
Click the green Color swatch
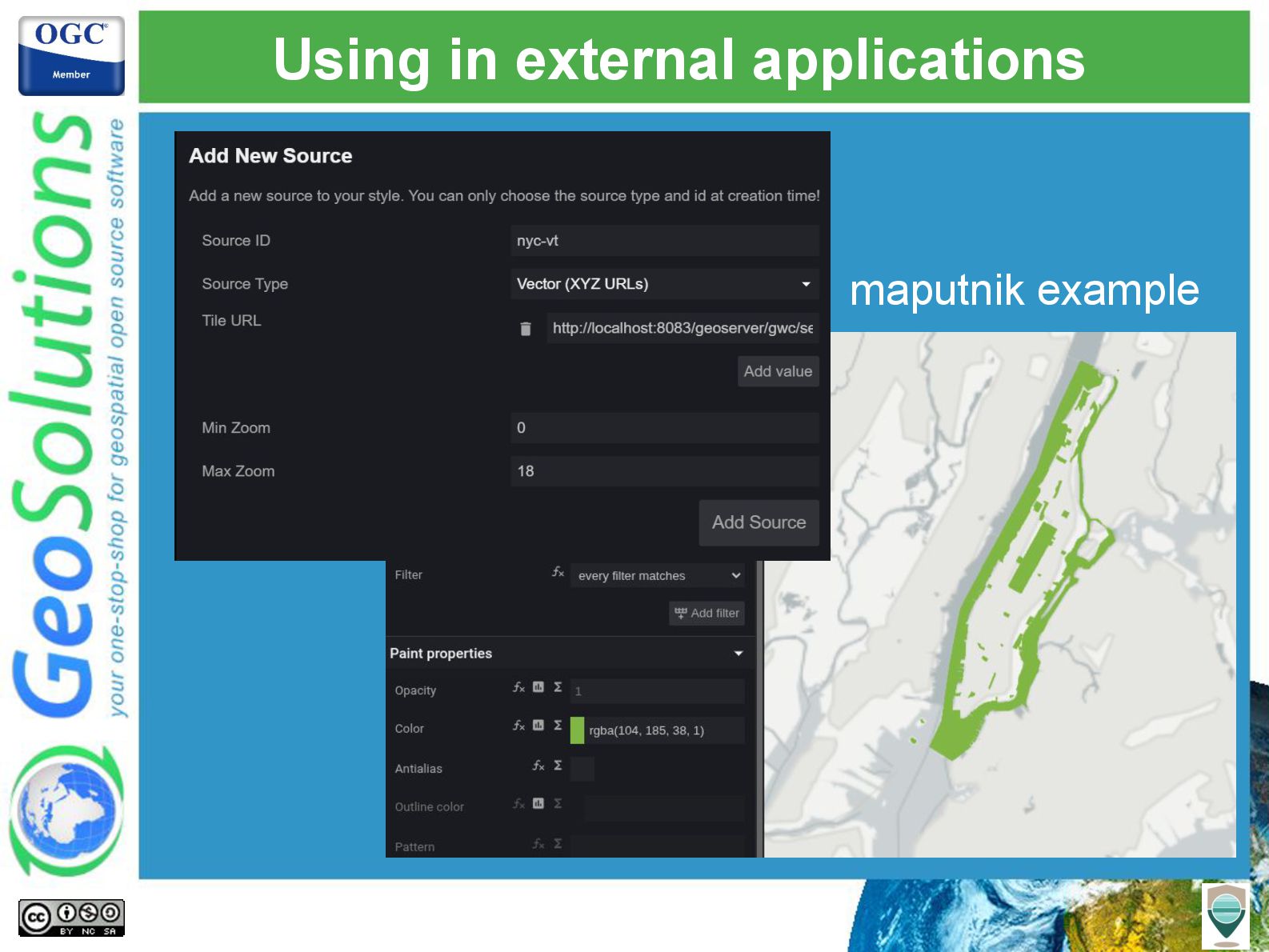577,730
